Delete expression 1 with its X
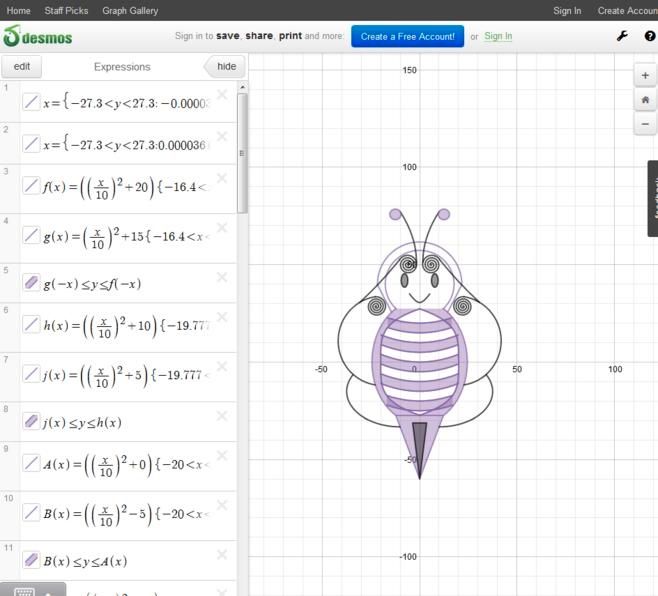658x596 pixels. tap(222, 94)
